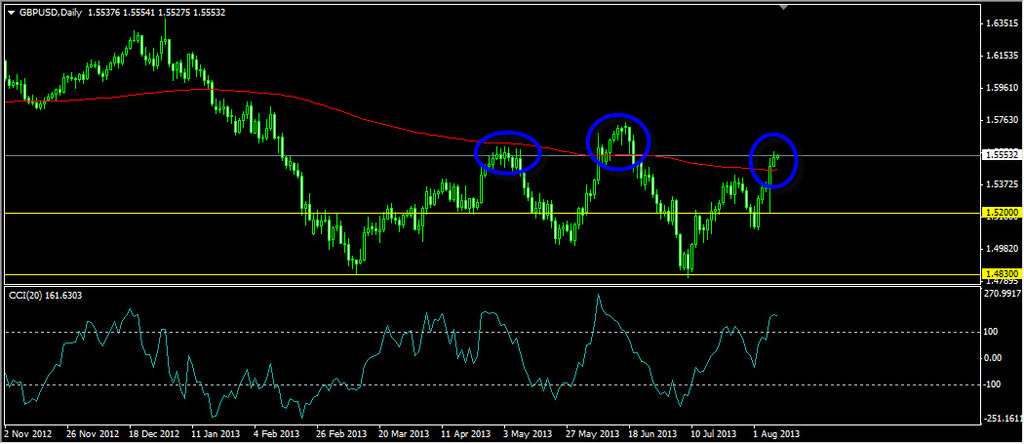Click the 1 Aug 2013 date label
1024x444 pixels.
pyautogui.click(x=775, y=434)
